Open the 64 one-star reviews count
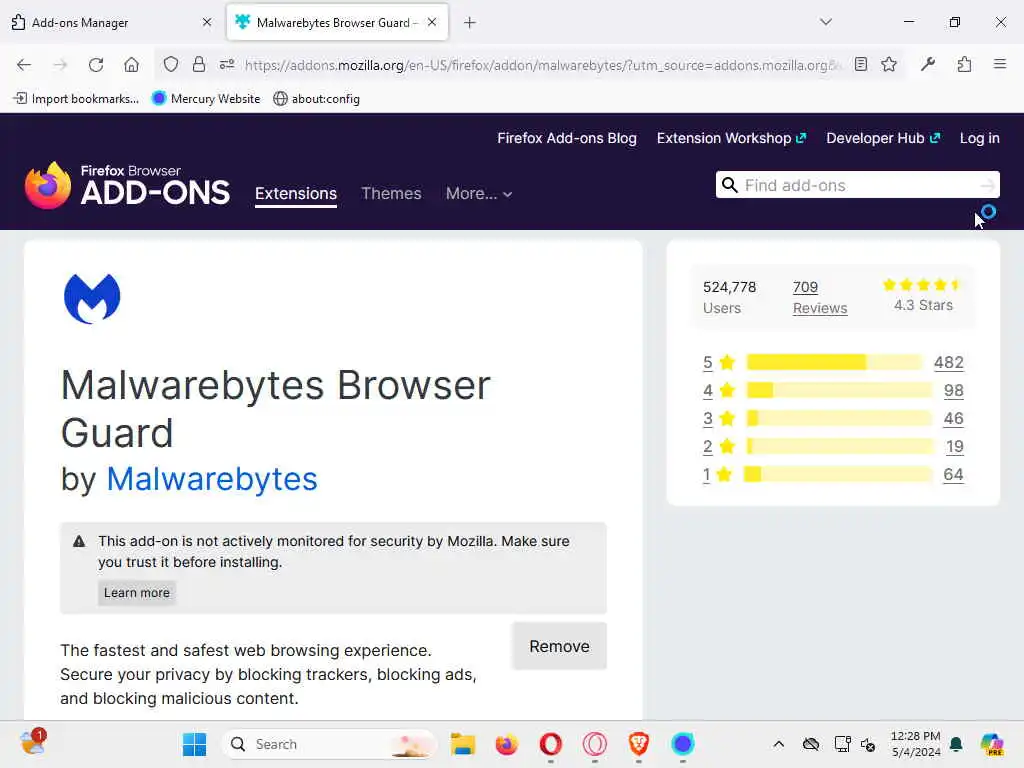1024x768 pixels. click(953, 475)
